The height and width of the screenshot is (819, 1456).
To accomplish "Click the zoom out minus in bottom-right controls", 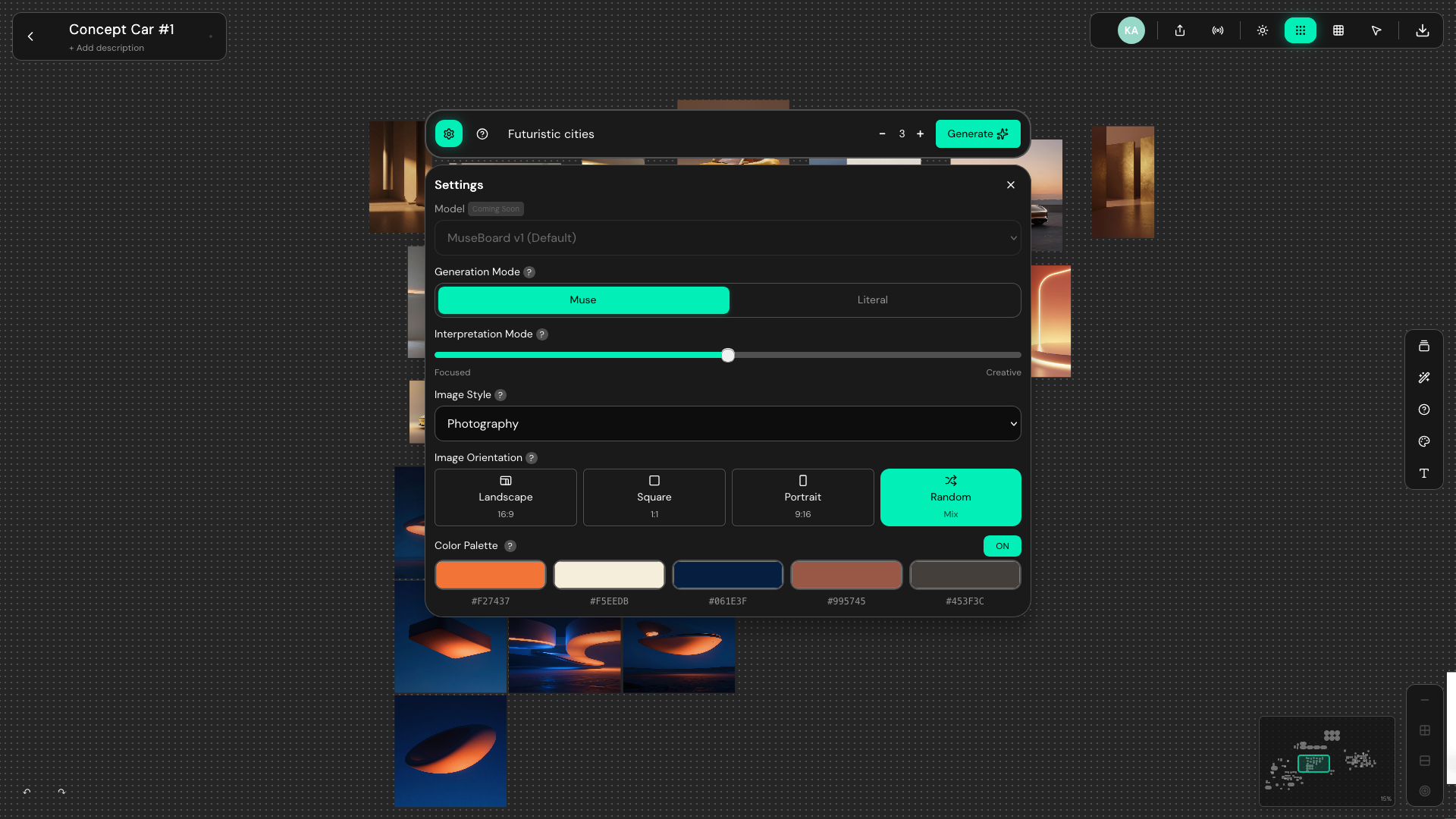I will pyautogui.click(x=1425, y=700).
